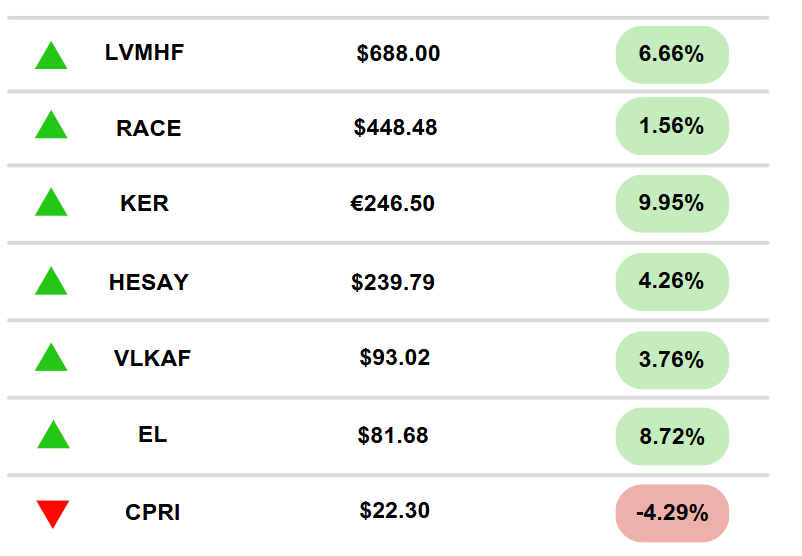802x556 pixels.
Task: Click the 9.95% change badge
Action: (672, 203)
